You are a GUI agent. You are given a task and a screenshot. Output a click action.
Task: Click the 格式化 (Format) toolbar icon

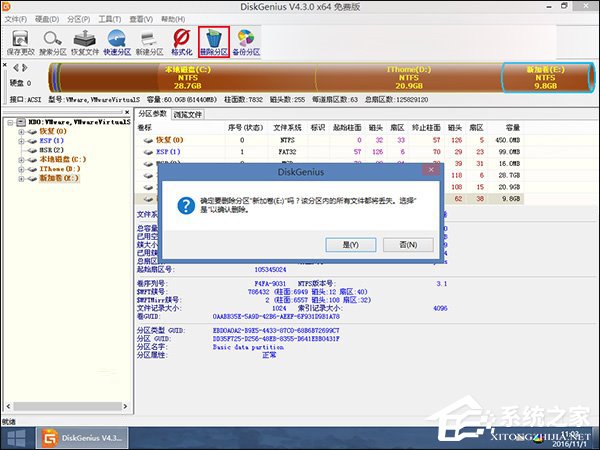click(x=182, y=40)
